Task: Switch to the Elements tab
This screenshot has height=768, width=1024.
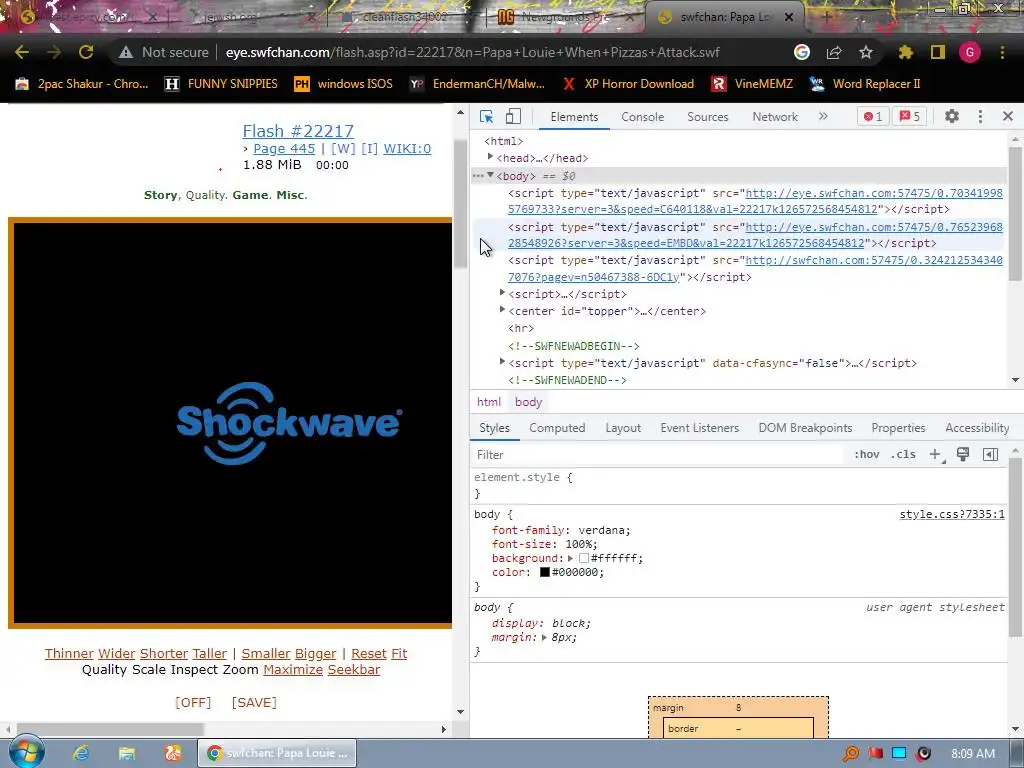Action: pyautogui.click(x=574, y=116)
